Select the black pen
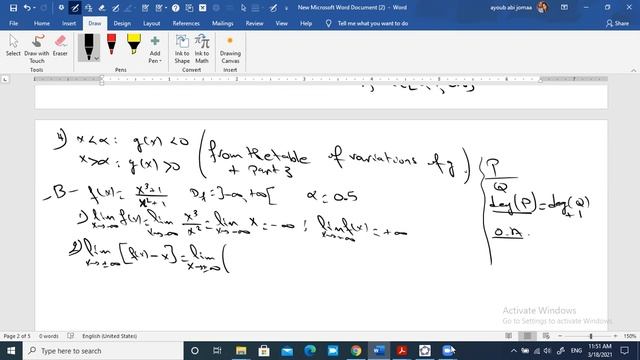The width and height of the screenshot is (640, 360). (88, 45)
